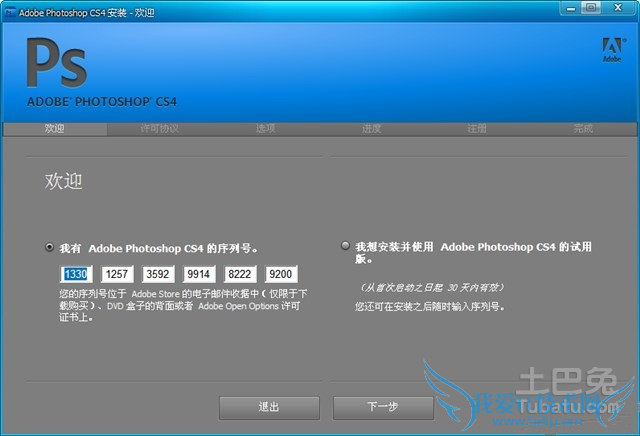Click serial field containing 1330
640x436 pixels.
click(x=76, y=274)
